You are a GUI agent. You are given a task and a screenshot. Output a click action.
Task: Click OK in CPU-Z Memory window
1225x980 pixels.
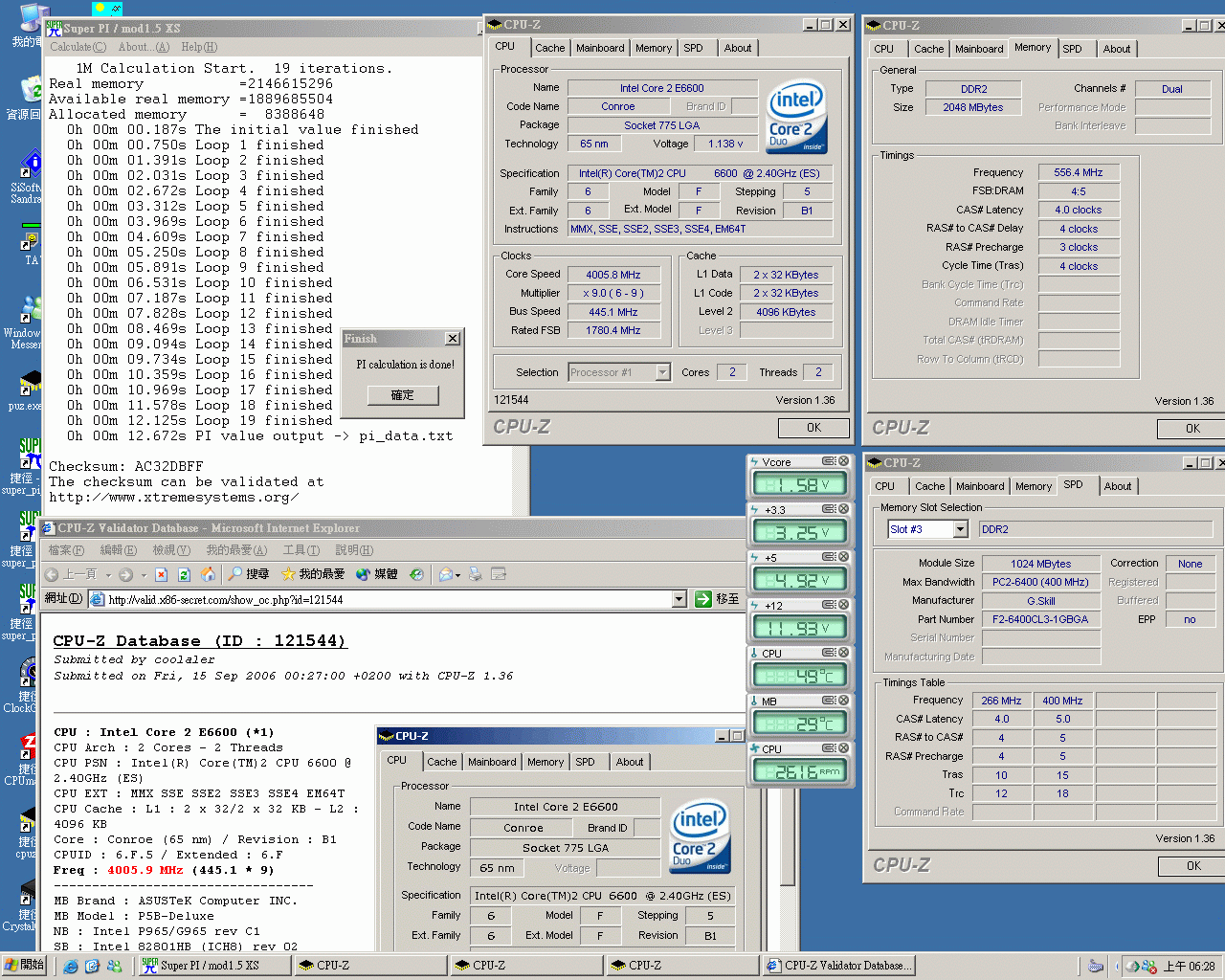pyautogui.click(x=1192, y=429)
